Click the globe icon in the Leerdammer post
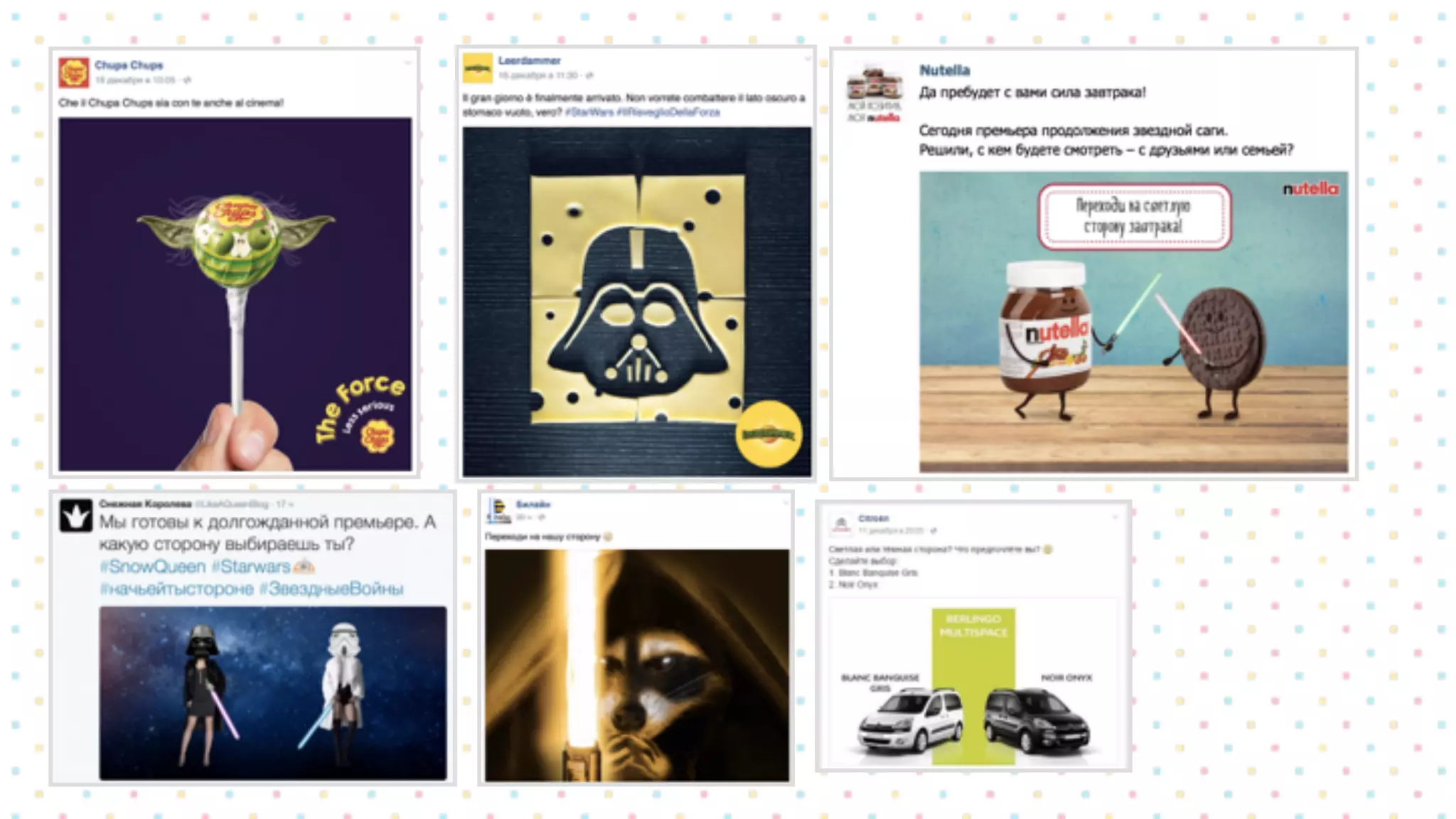Viewport: 1456px width, 819px height. point(589,75)
